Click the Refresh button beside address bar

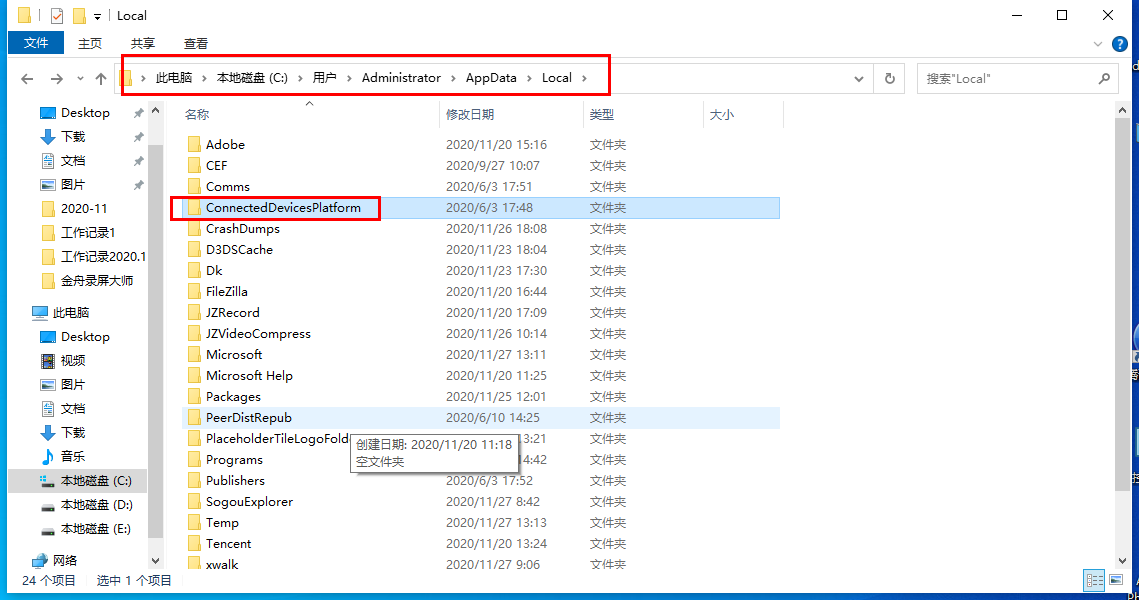pyautogui.click(x=888, y=78)
